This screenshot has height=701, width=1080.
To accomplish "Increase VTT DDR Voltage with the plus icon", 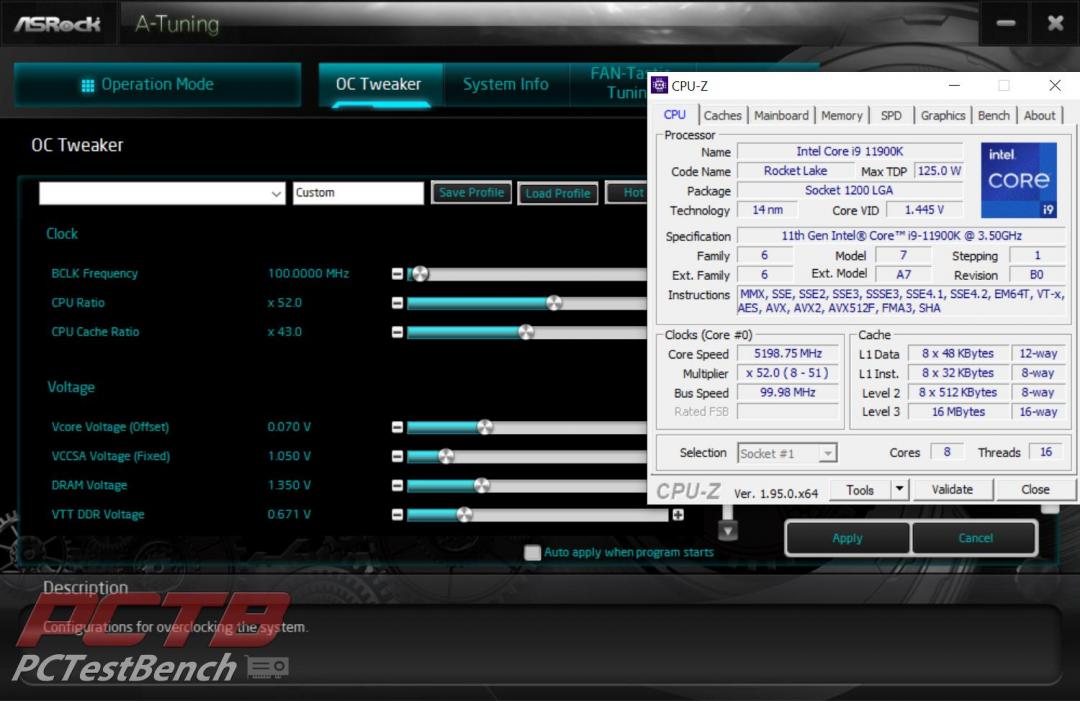I will tap(678, 514).
